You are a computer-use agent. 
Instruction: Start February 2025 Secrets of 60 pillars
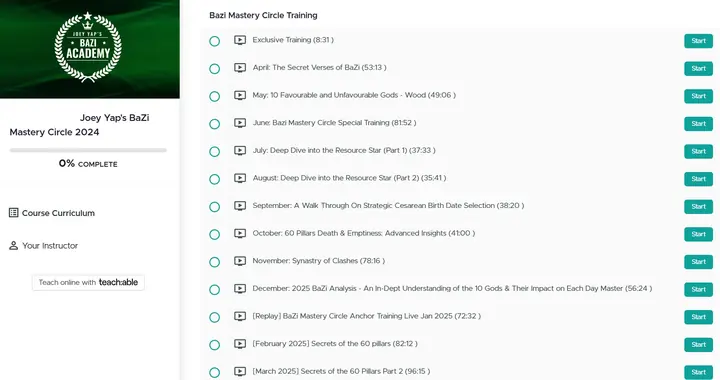(x=698, y=344)
